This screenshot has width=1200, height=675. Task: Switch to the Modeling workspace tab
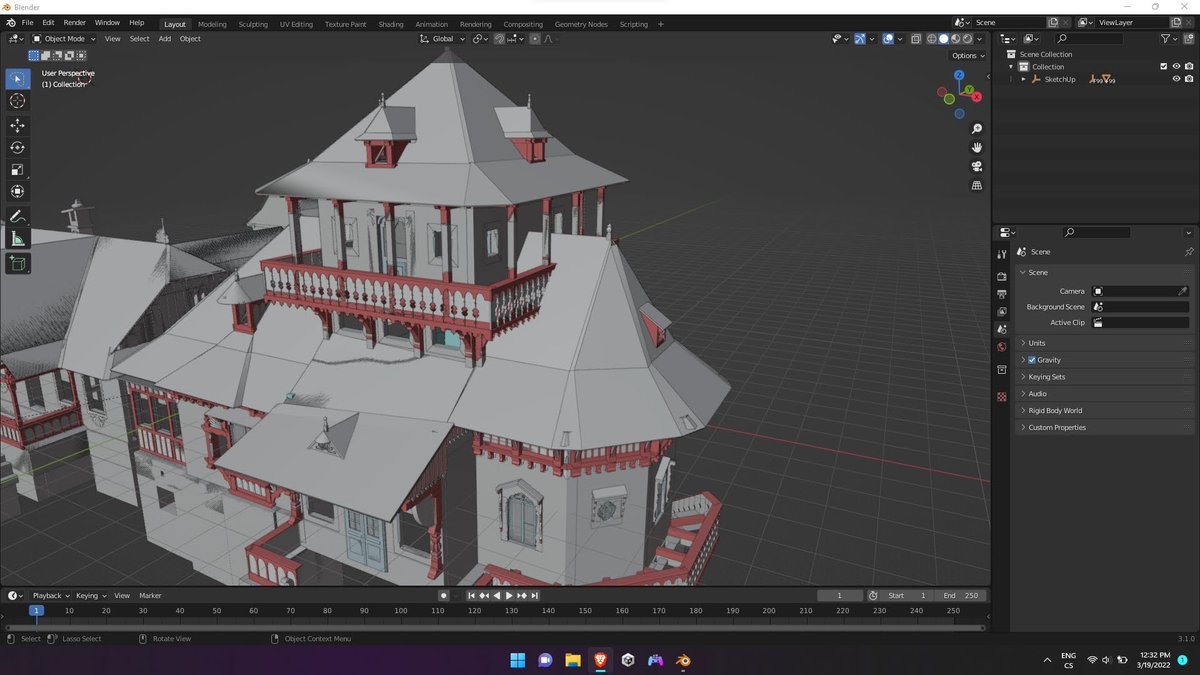[212, 24]
